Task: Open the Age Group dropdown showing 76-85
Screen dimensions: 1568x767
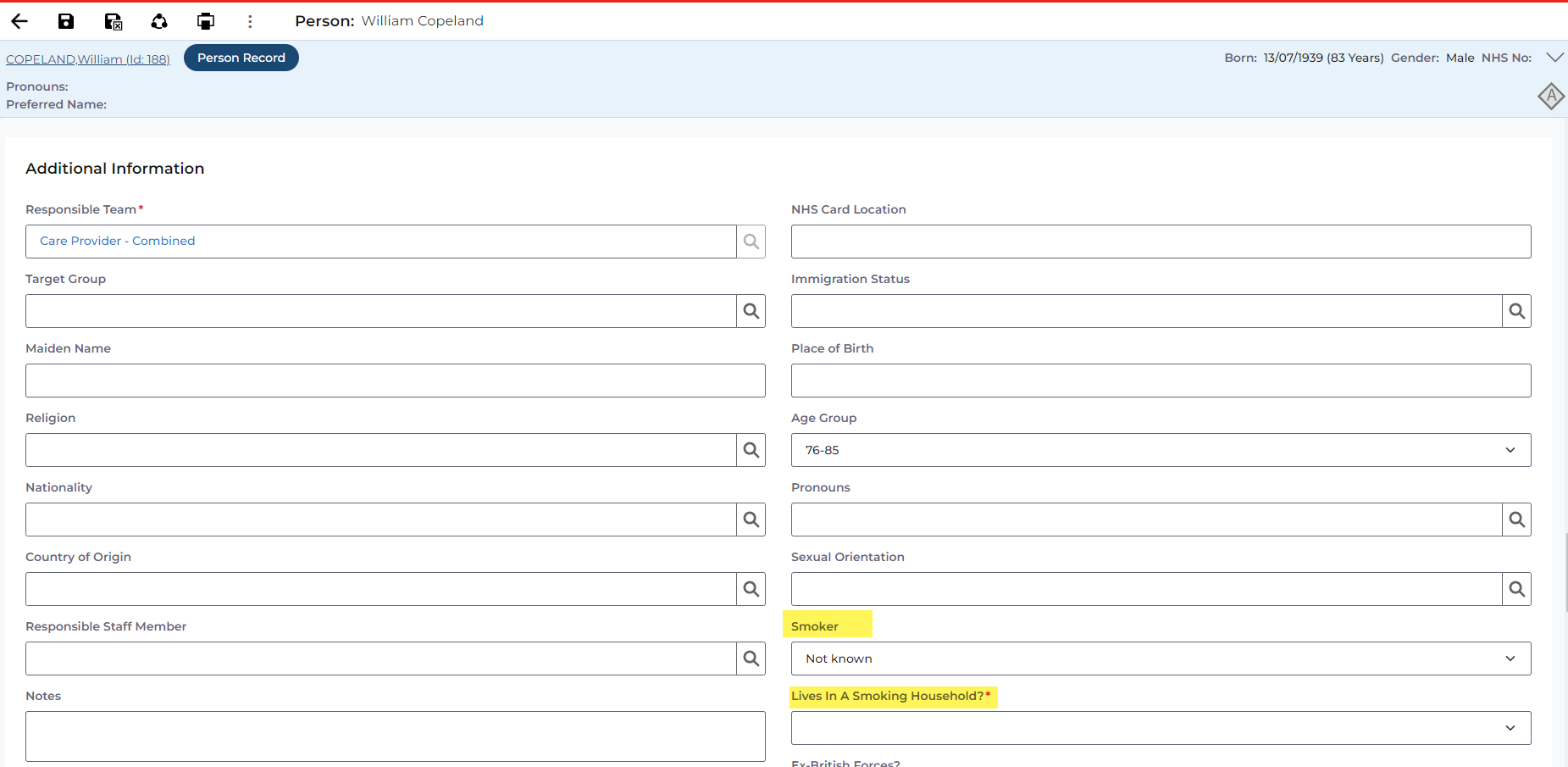Action: pos(1161,450)
